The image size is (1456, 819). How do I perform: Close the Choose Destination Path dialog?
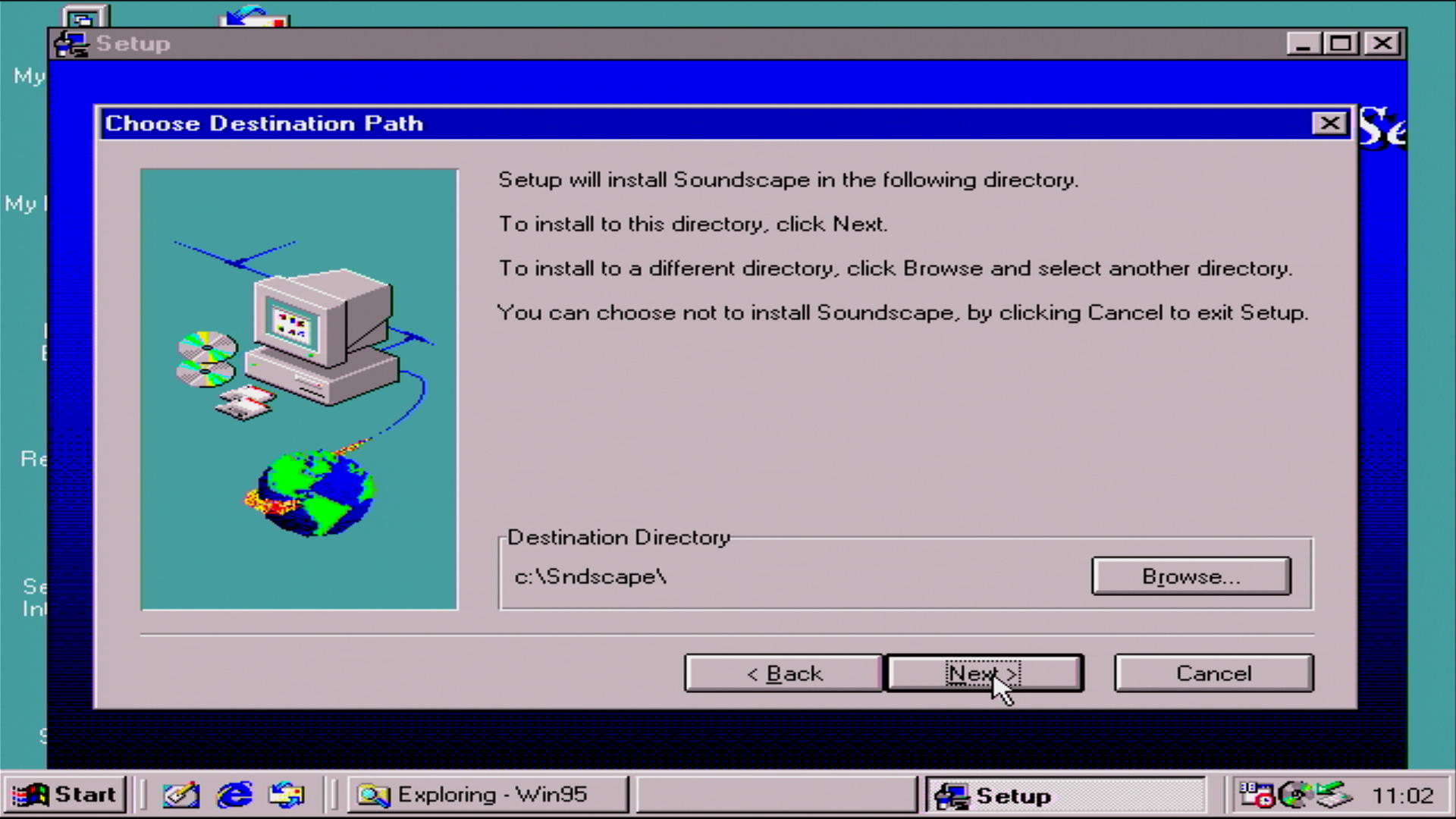[x=1329, y=124]
